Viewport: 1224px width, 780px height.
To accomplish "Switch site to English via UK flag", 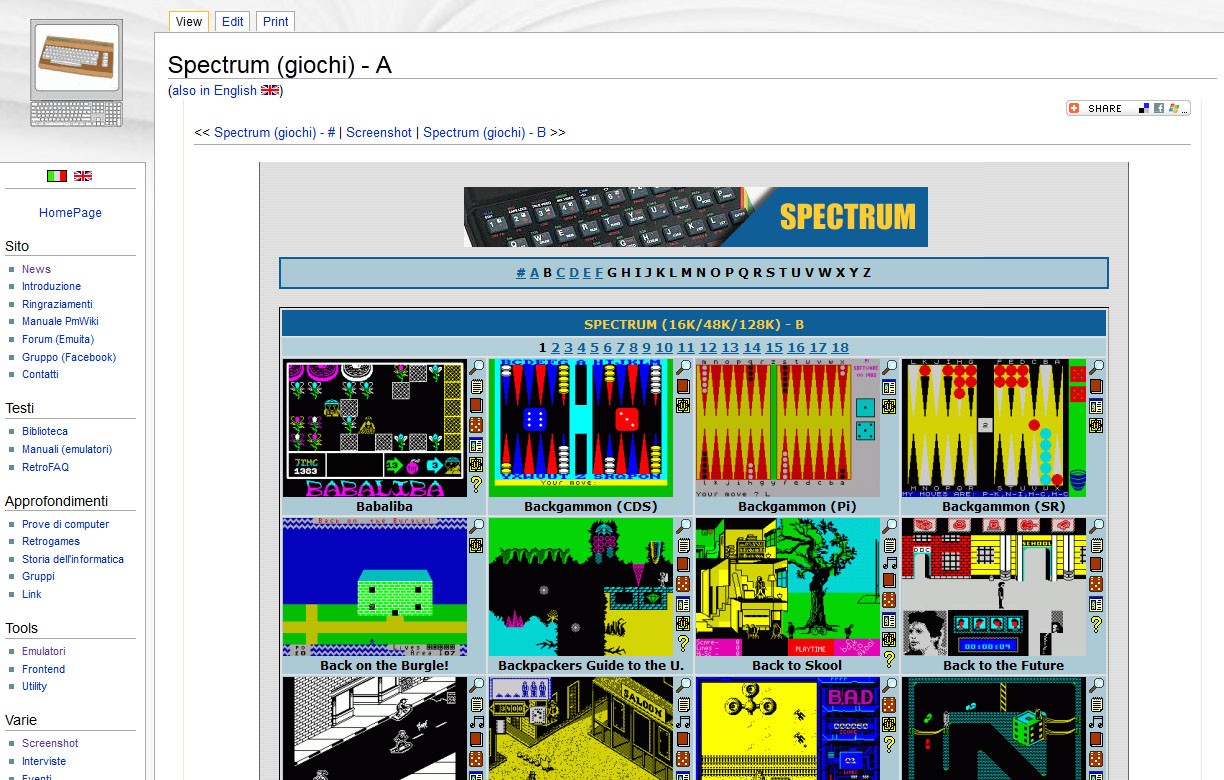I will pyautogui.click(x=83, y=176).
